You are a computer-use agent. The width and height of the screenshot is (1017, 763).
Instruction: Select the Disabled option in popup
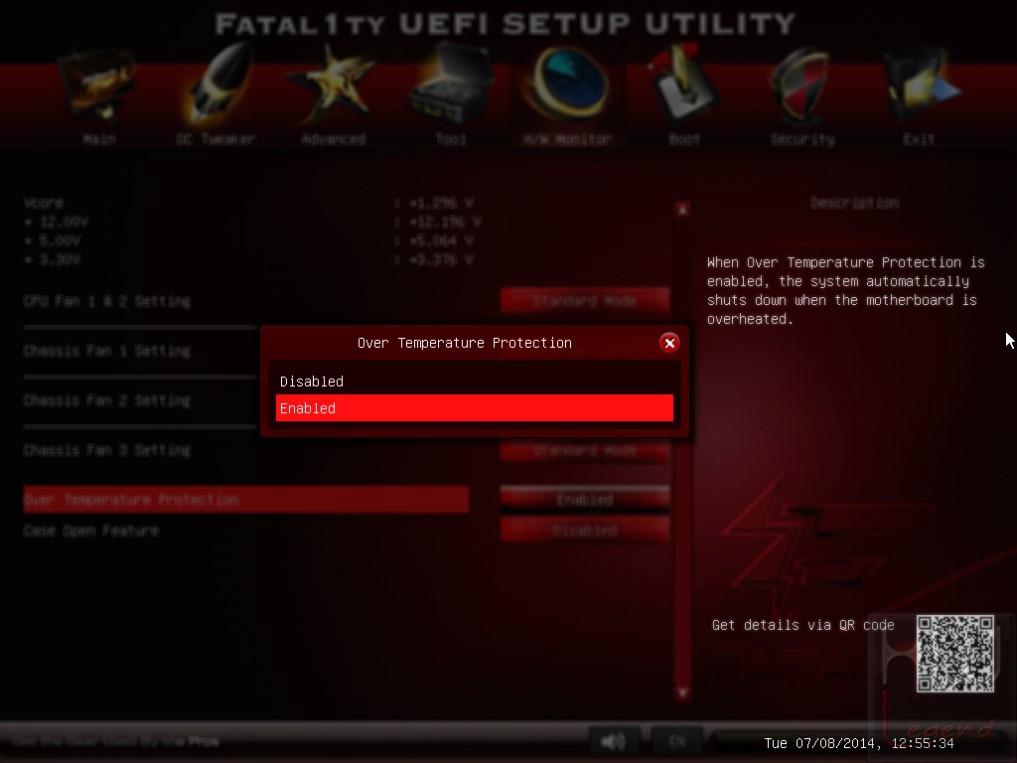pyautogui.click(x=474, y=382)
